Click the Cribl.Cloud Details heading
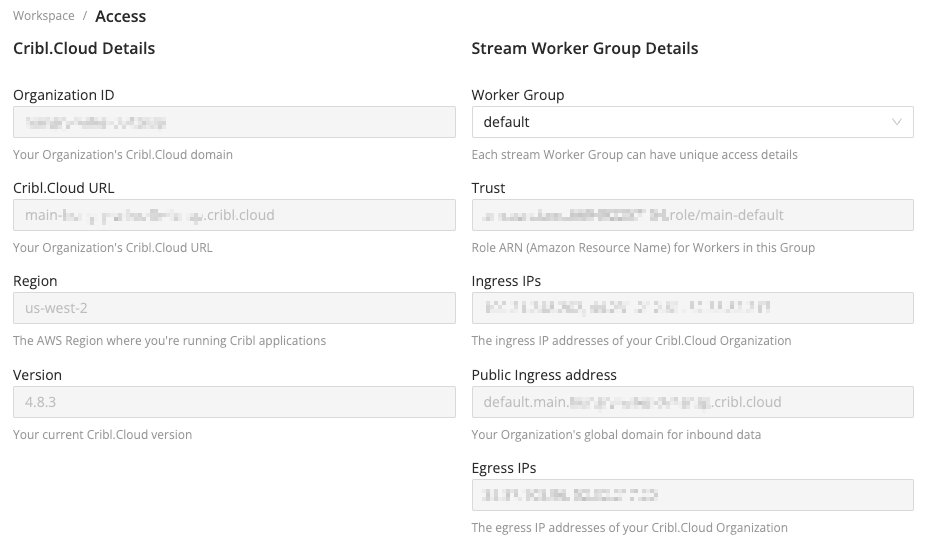The height and width of the screenshot is (547, 925). click(x=84, y=48)
